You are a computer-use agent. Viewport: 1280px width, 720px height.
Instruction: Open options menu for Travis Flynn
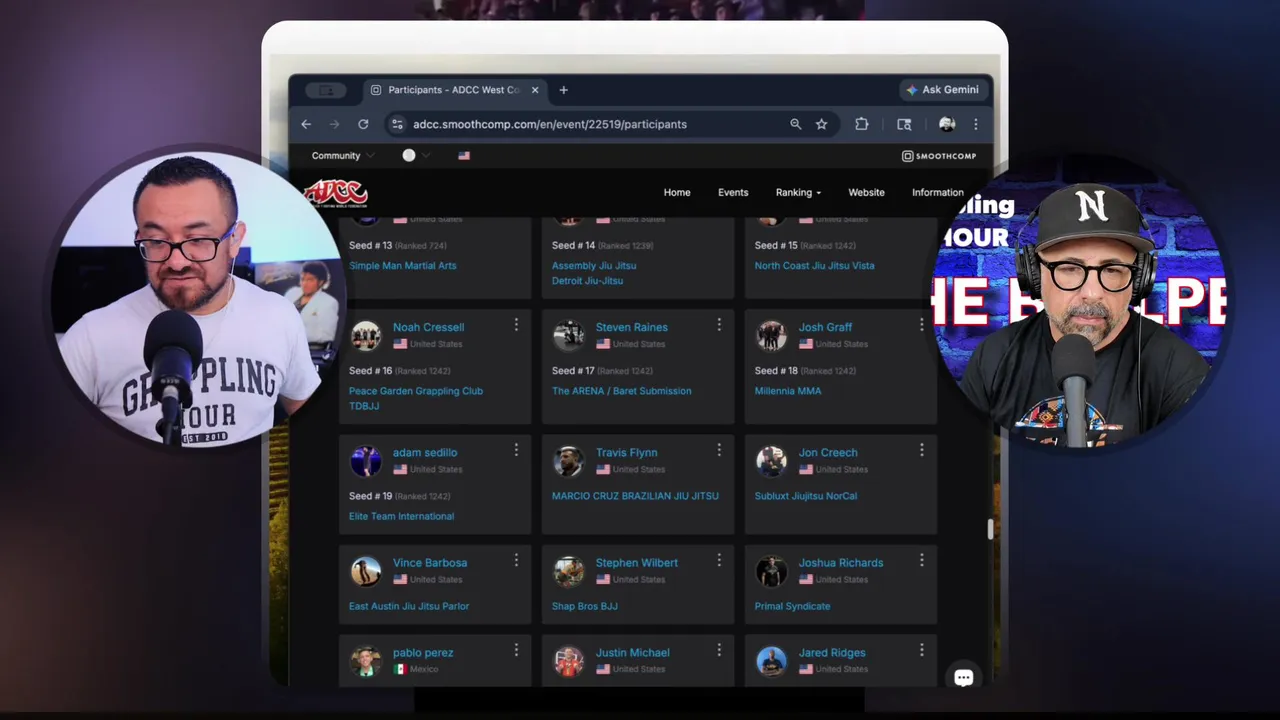(x=719, y=450)
